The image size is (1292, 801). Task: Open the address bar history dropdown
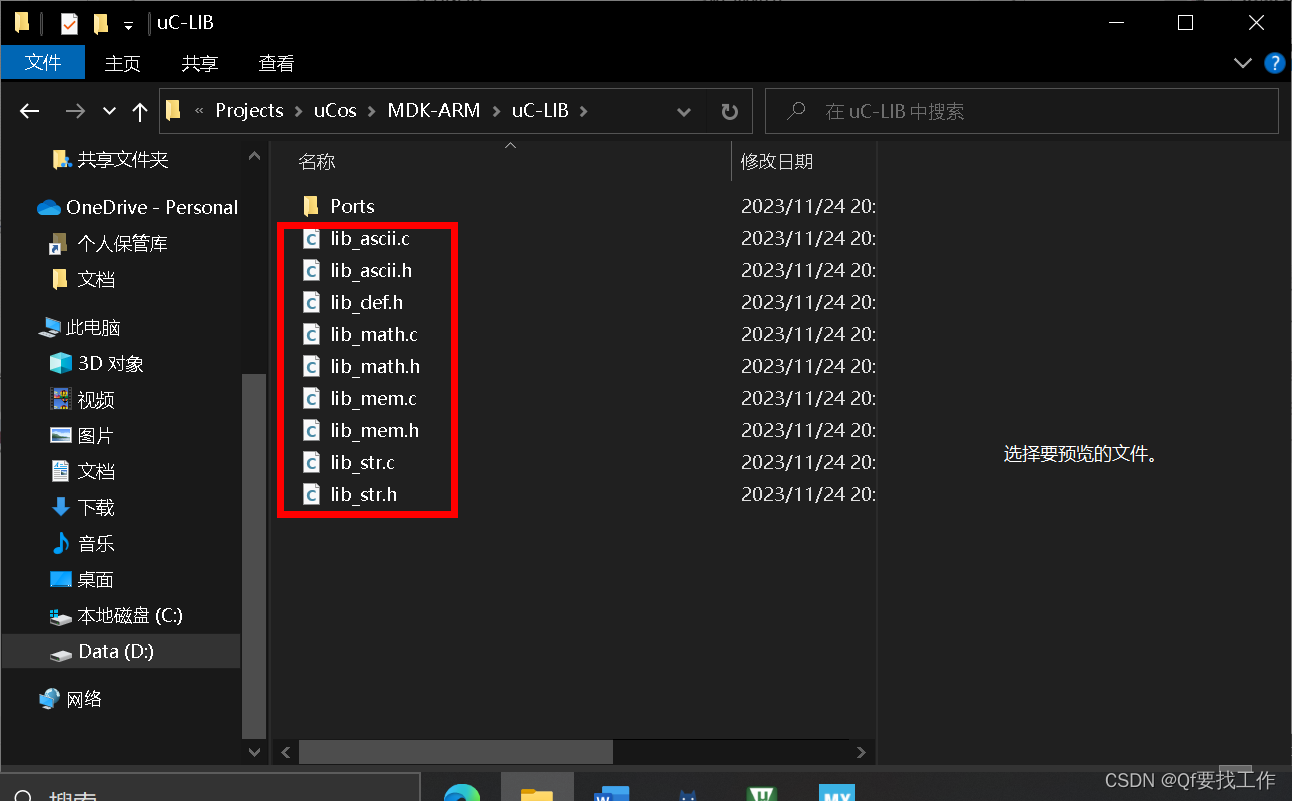click(x=683, y=112)
